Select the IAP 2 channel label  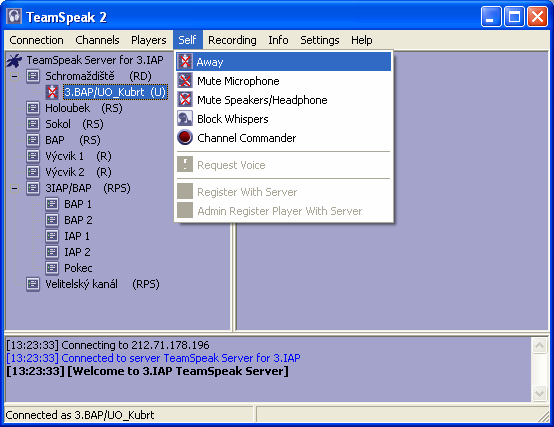coord(77,252)
